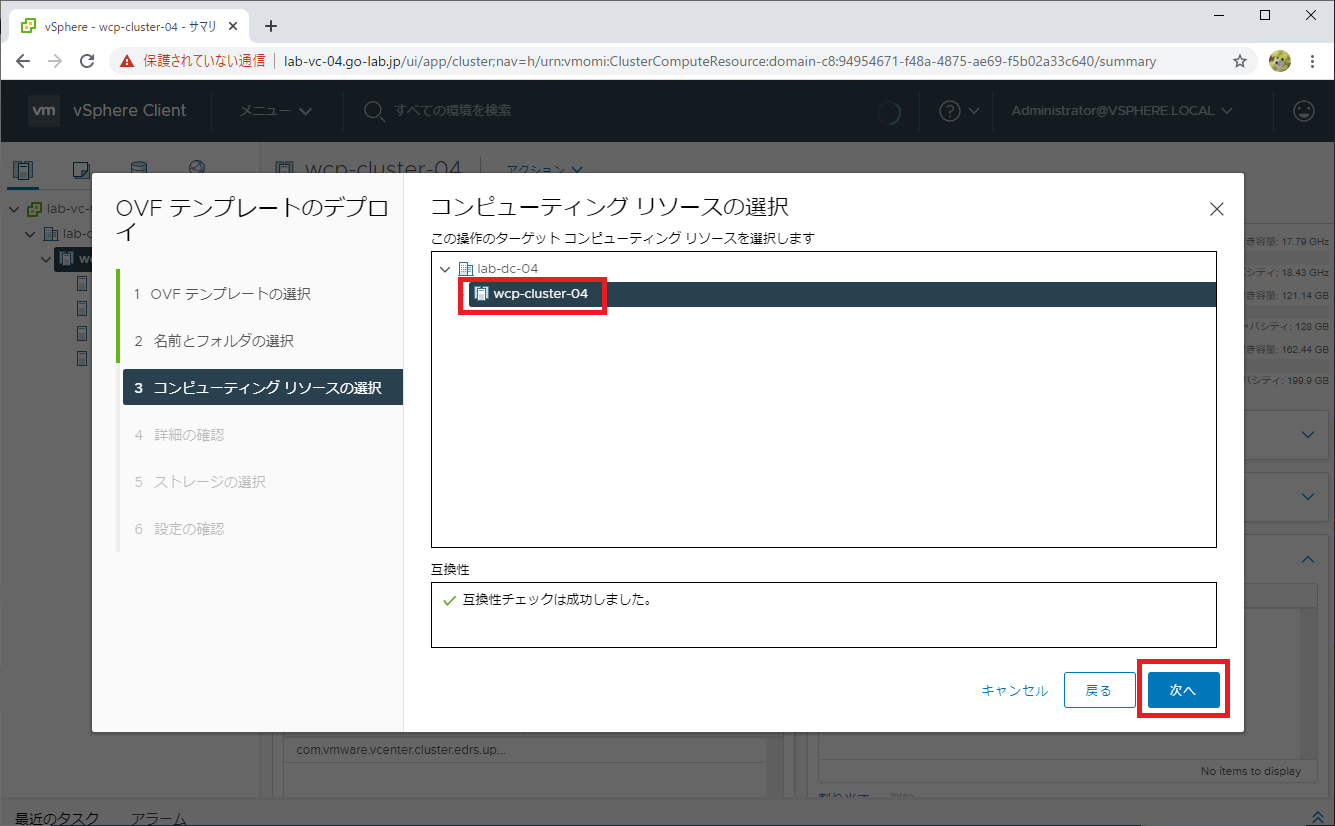Select step 3 コンピューティング リソースの選択
This screenshot has width=1335, height=826.
pyautogui.click(x=263, y=388)
